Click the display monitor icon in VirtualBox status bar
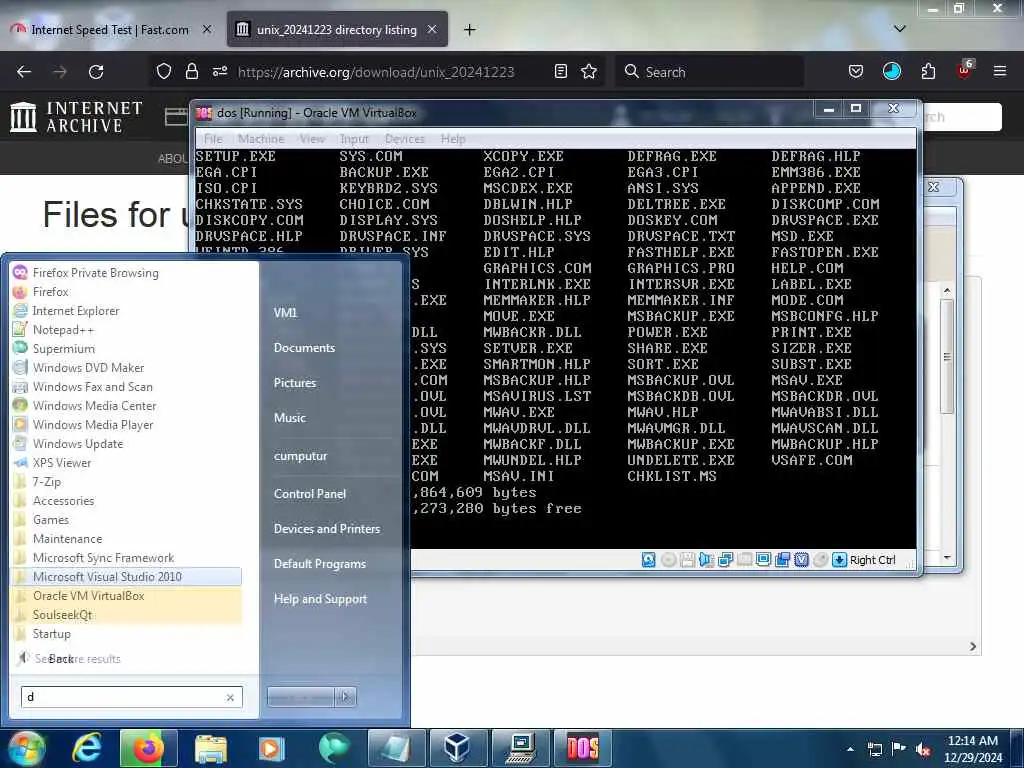 (x=763, y=560)
